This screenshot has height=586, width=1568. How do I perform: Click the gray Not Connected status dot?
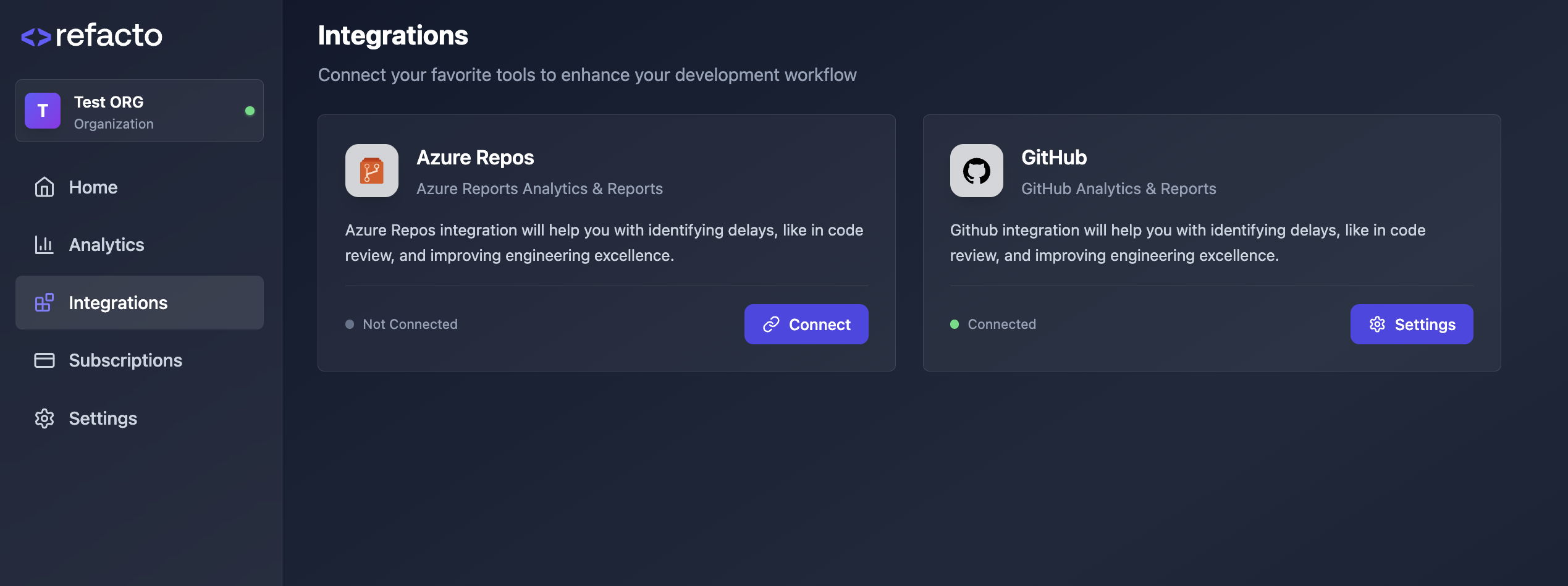pyautogui.click(x=350, y=324)
